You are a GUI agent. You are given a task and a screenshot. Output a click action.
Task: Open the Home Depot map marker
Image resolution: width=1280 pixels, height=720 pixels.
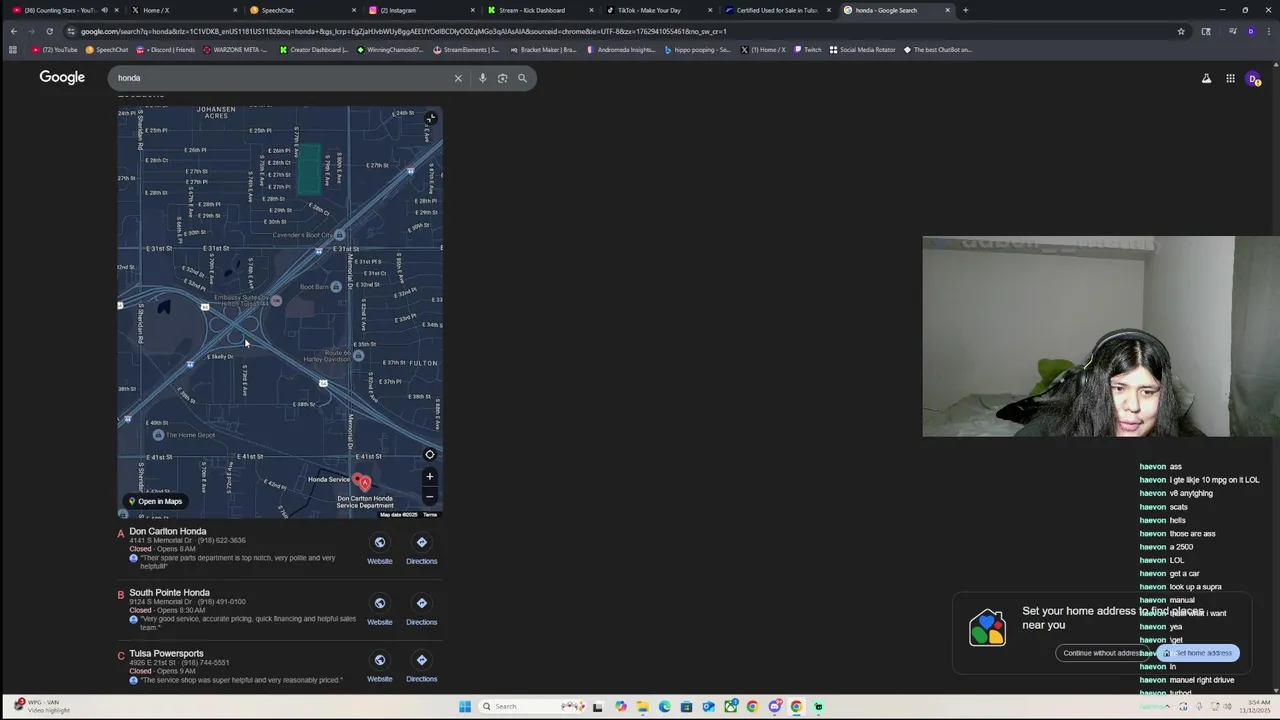click(158, 435)
